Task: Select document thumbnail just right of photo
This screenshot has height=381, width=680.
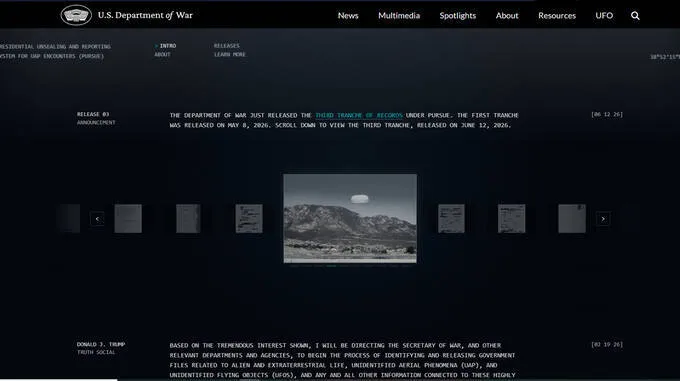Action: [x=451, y=218]
